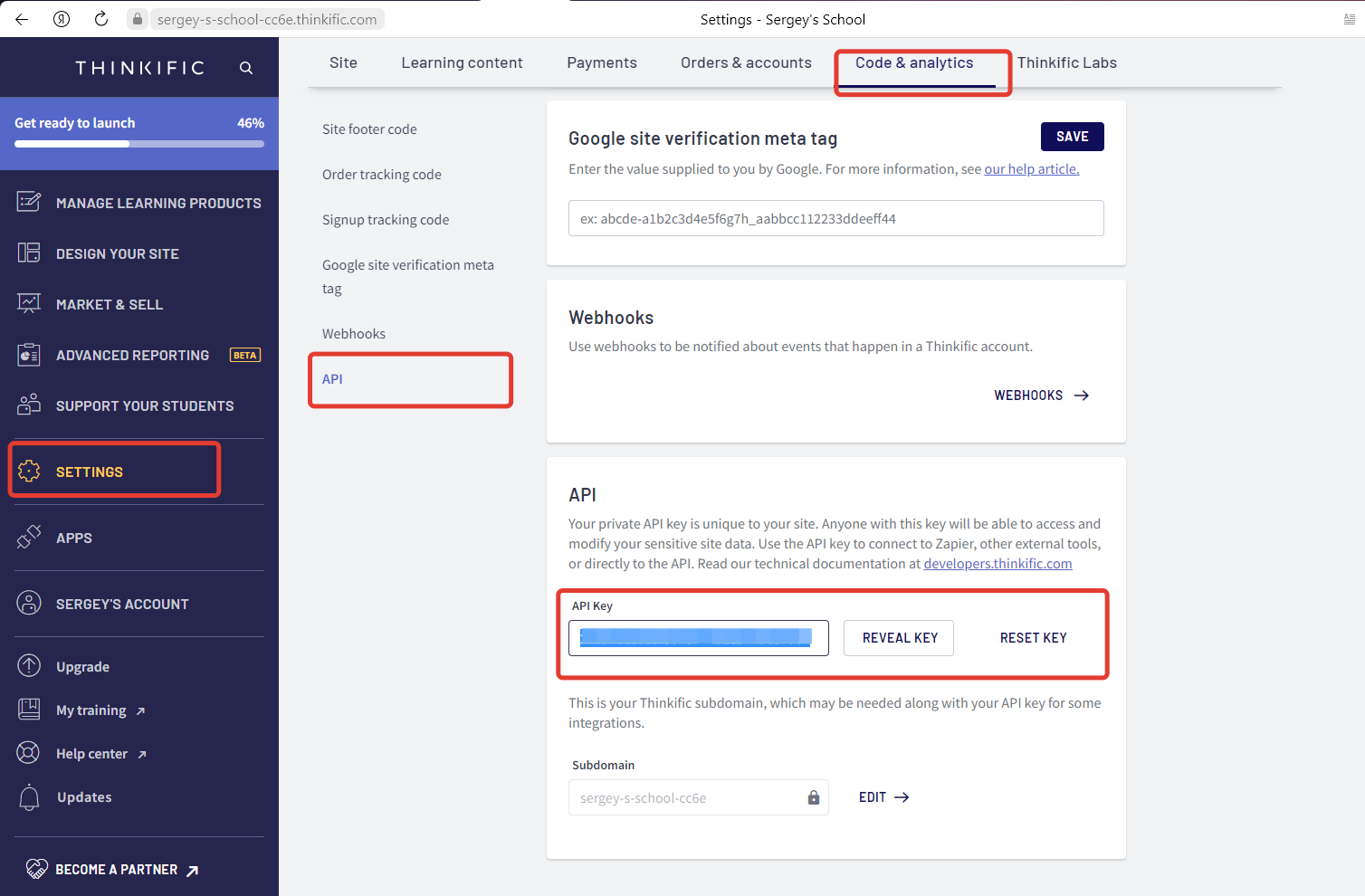Open the Orders & accounts tab
The image size is (1365, 896).
(x=746, y=62)
